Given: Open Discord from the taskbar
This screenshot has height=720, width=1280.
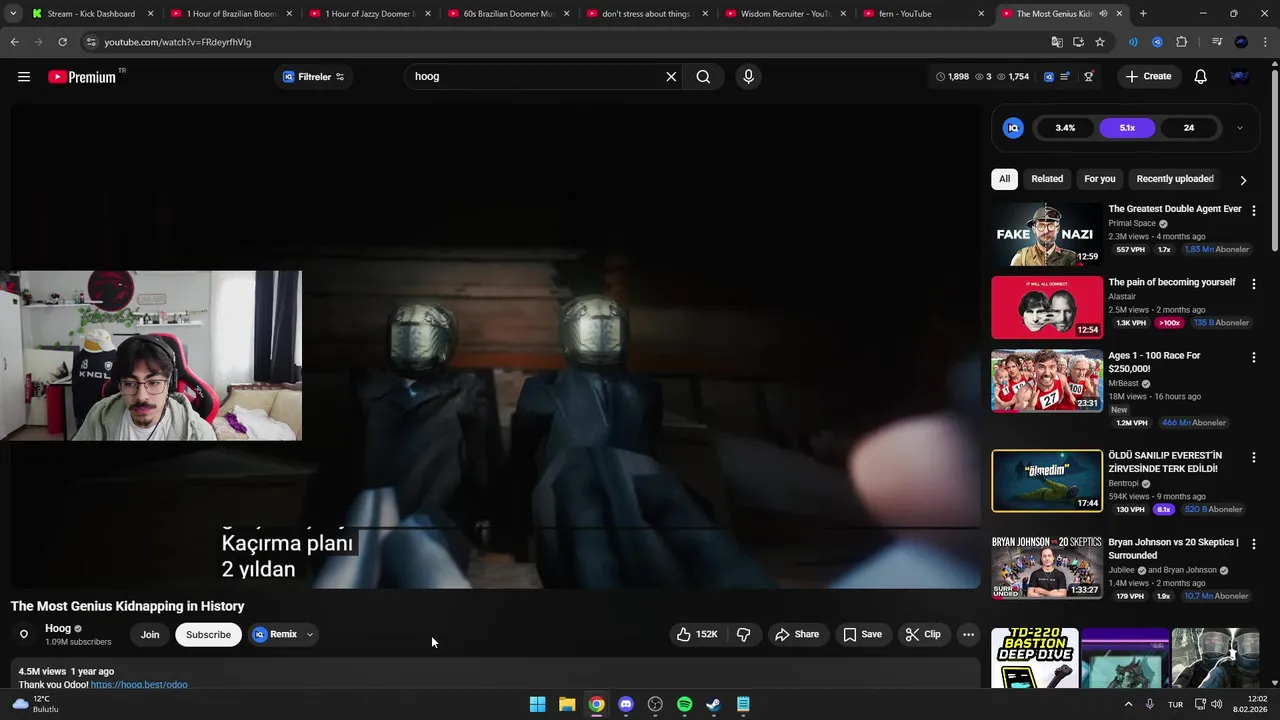Looking at the screenshot, I should pos(626,704).
